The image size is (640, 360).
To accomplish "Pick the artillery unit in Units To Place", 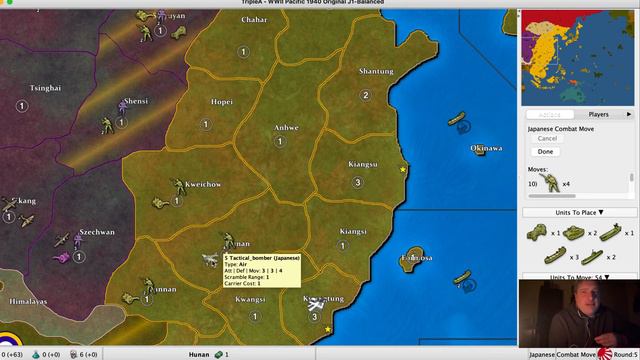I will click(537, 232).
